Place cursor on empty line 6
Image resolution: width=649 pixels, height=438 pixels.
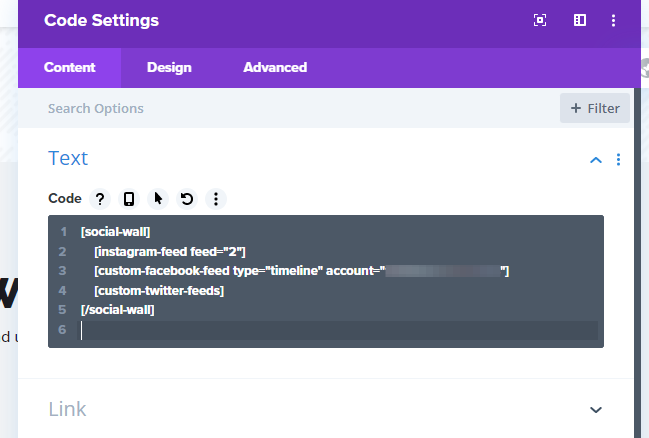tap(339, 330)
